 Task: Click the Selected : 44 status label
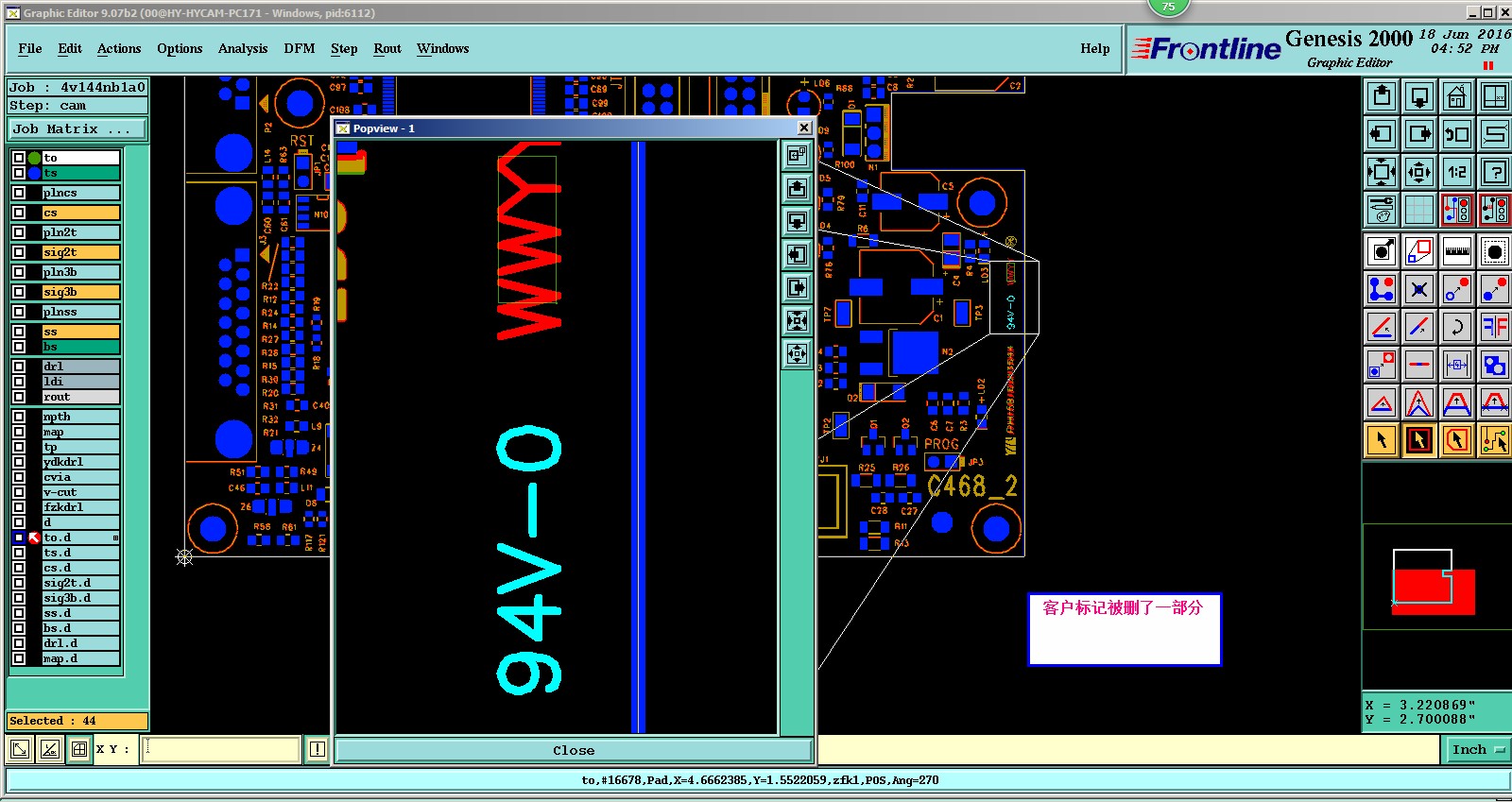(x=77, y=721)
